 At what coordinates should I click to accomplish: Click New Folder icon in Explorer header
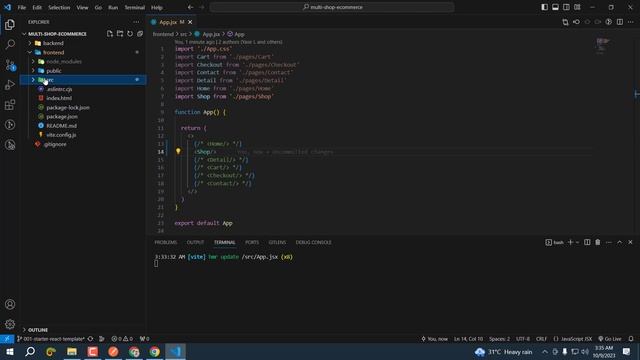[120, 34]
